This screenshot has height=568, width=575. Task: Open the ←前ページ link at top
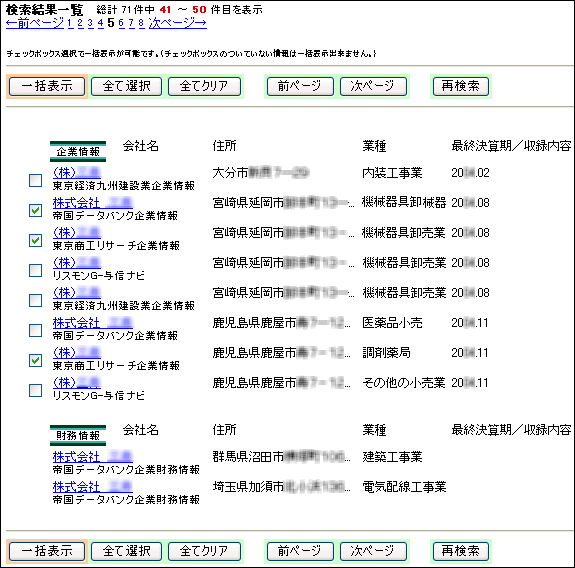[x=35, y=23]
